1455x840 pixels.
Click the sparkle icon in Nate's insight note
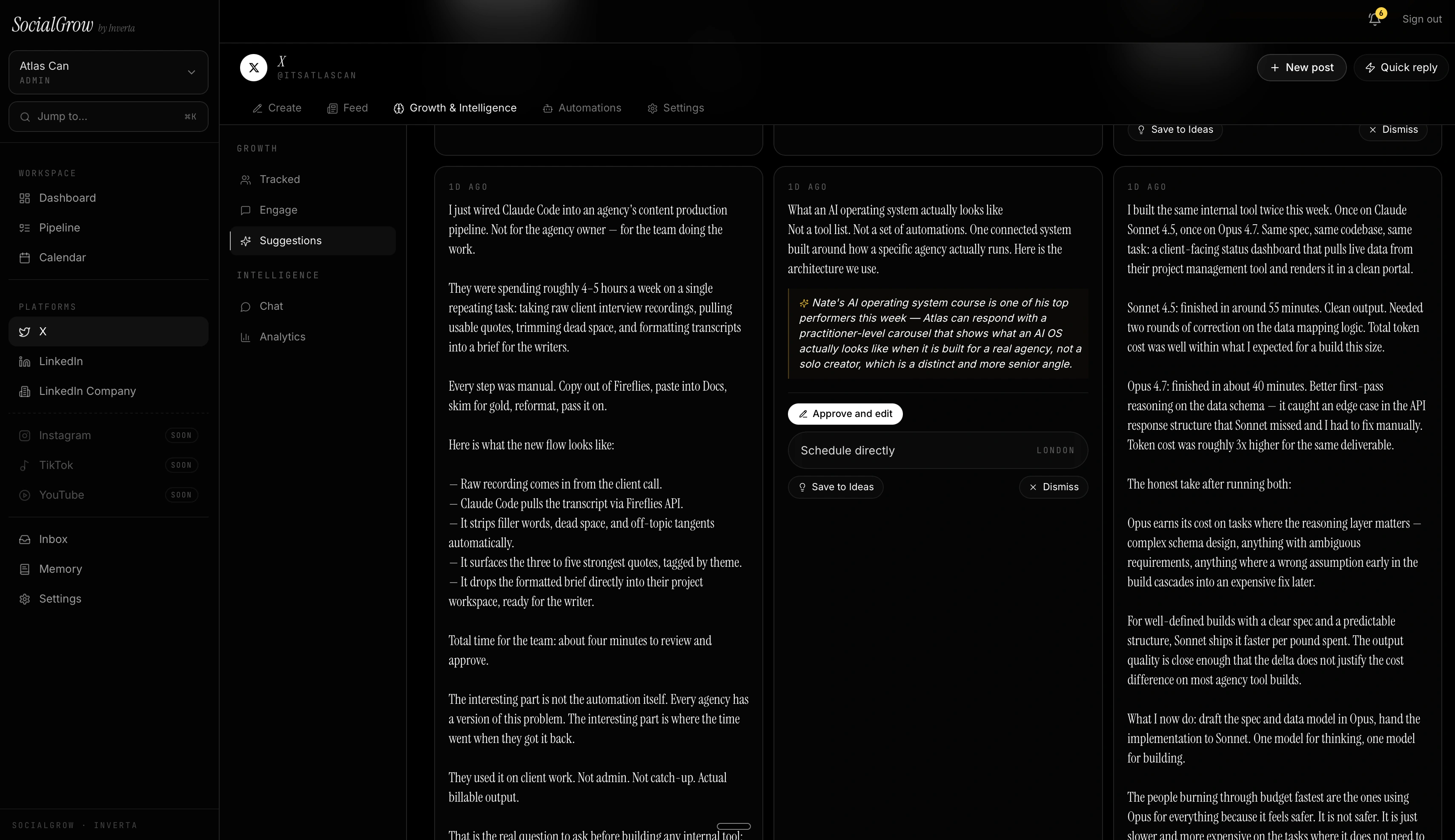804,303
